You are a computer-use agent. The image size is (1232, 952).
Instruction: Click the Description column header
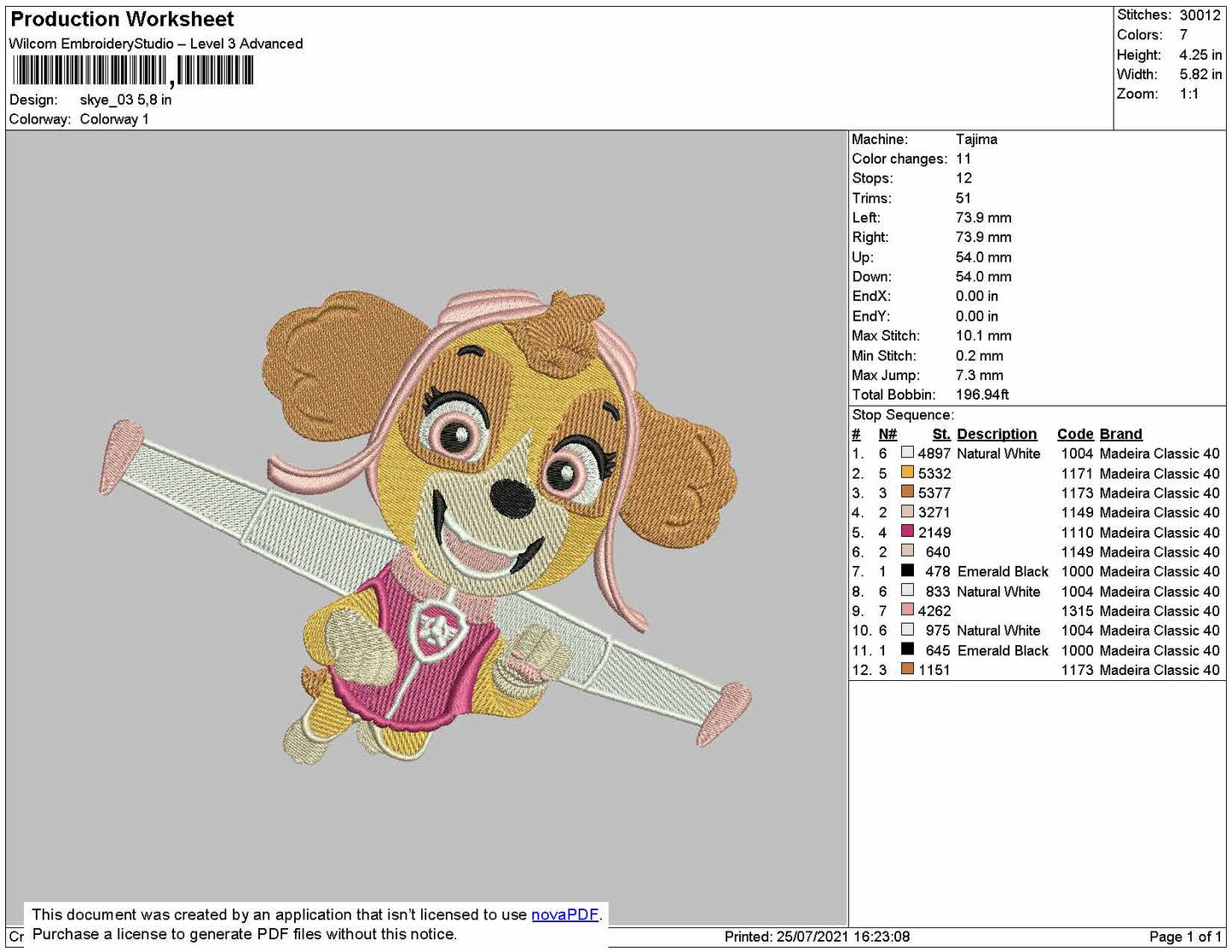click(997, 434)
